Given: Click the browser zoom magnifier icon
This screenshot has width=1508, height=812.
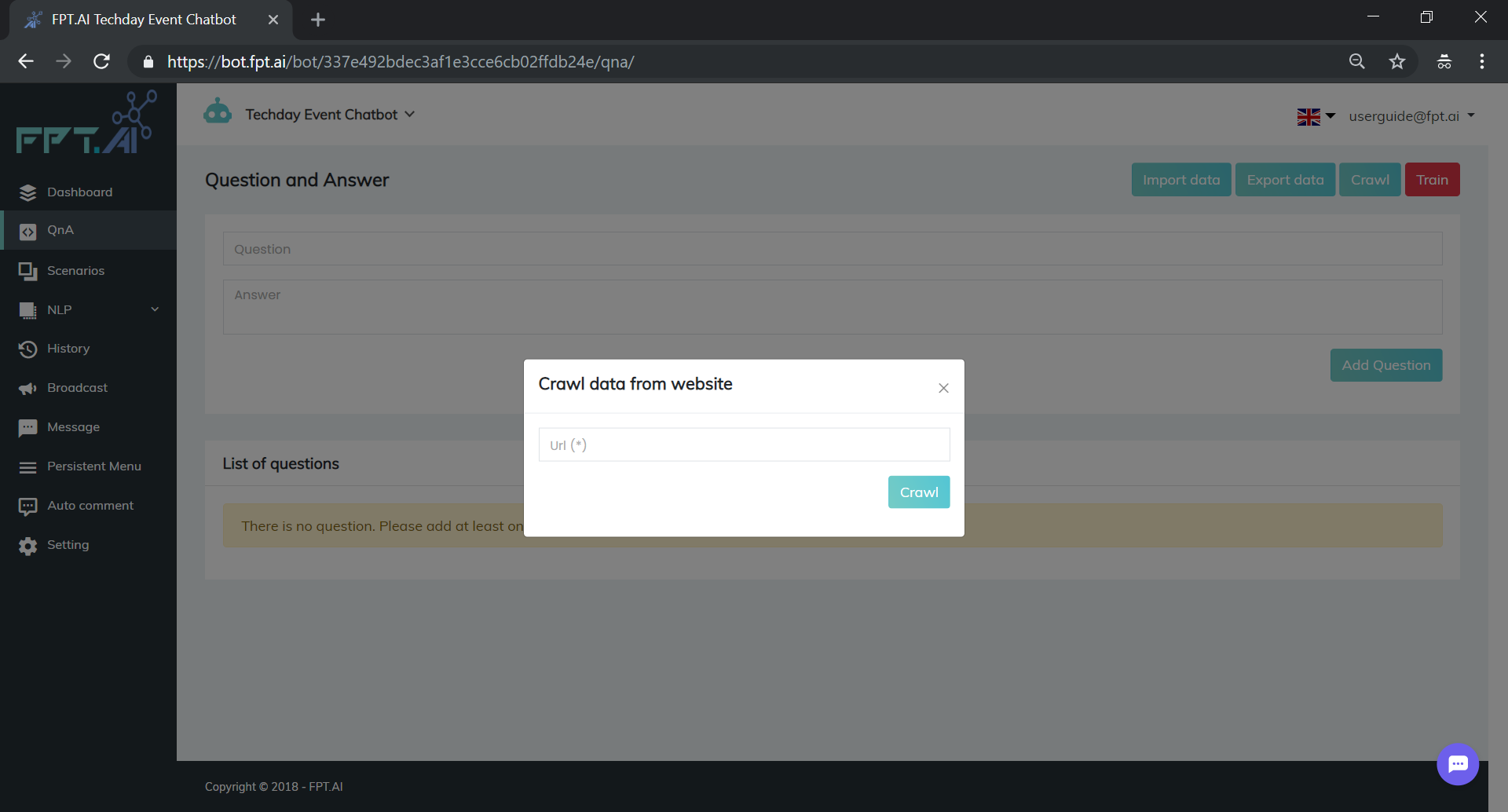Looking at the screenshot, I should pos(1356,61).
